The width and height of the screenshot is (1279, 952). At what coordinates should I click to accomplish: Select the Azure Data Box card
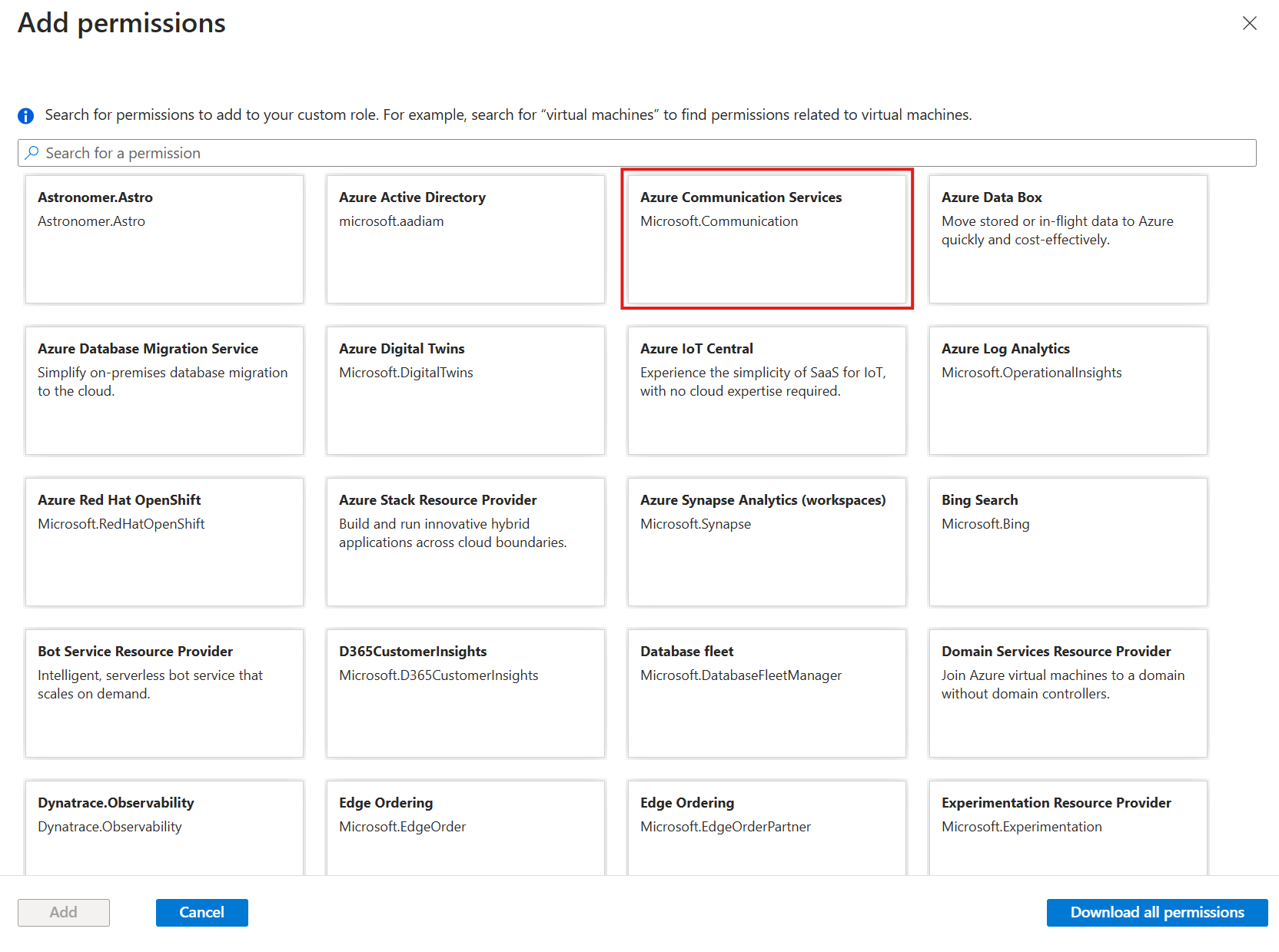1068,239
